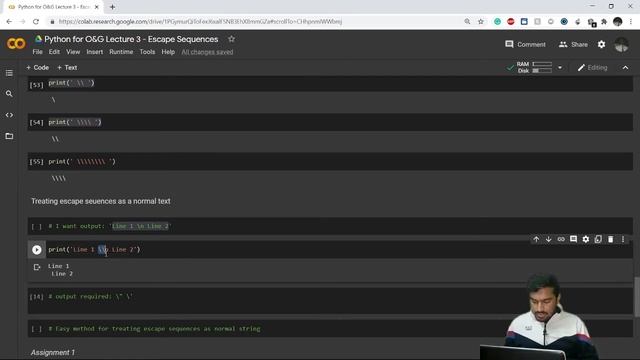Viewport: 640px width, 360px height.
Task: Select cell 54 code line
Action: pos(75,122)
